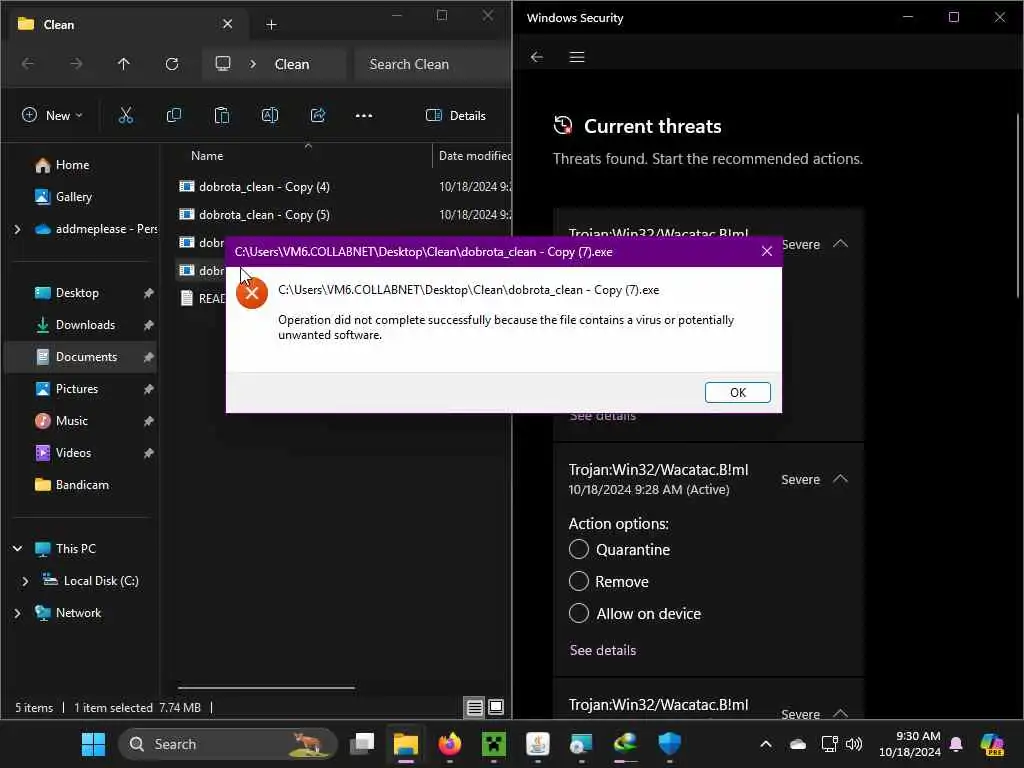Expand the breadcrumb chevron before Clean
This screenshot has width=1024, height=768.
pos(253,64)
